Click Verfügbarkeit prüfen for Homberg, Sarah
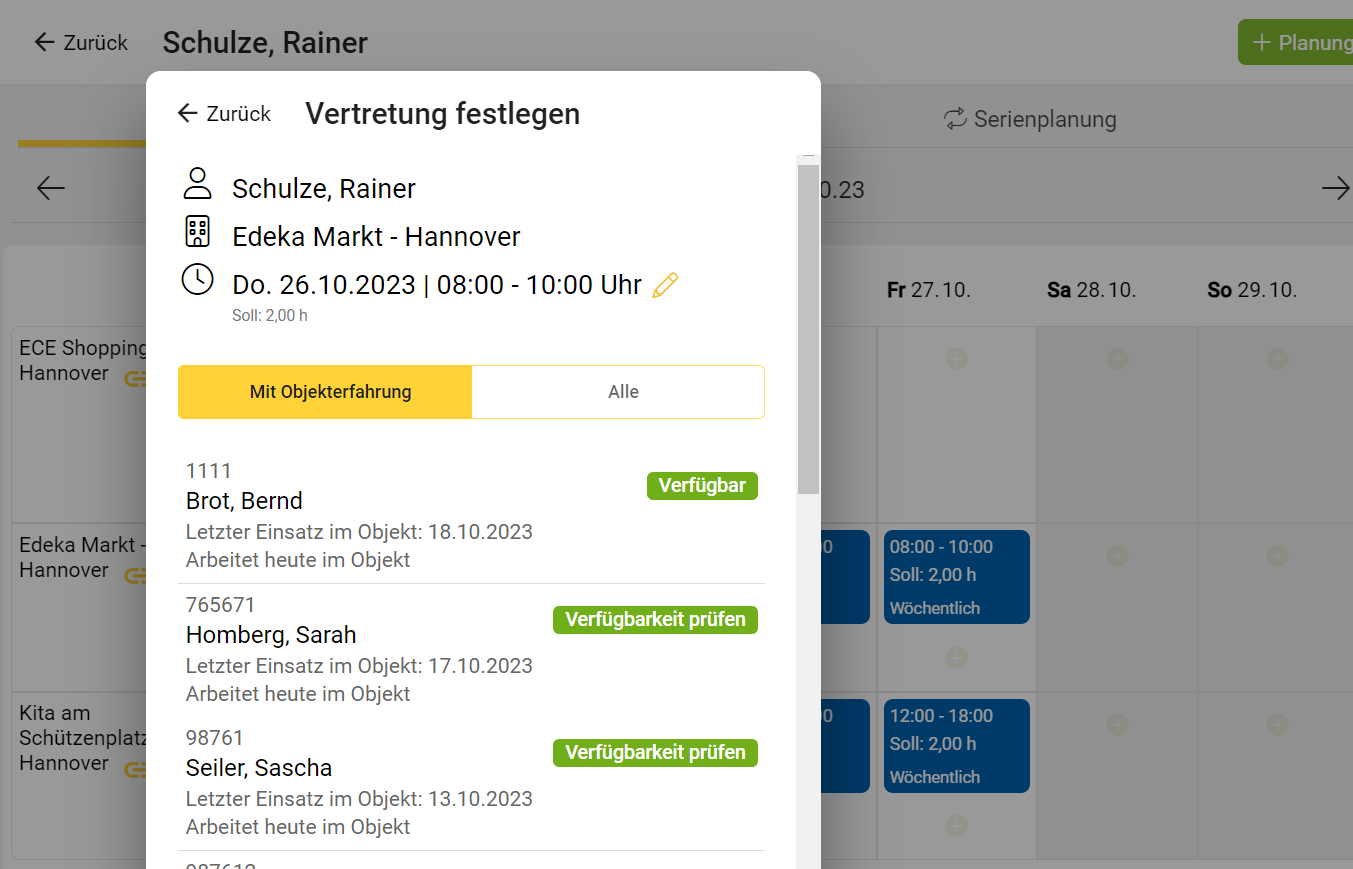The width and height of the screenshot is (1353, 869). tap(655, 620)
